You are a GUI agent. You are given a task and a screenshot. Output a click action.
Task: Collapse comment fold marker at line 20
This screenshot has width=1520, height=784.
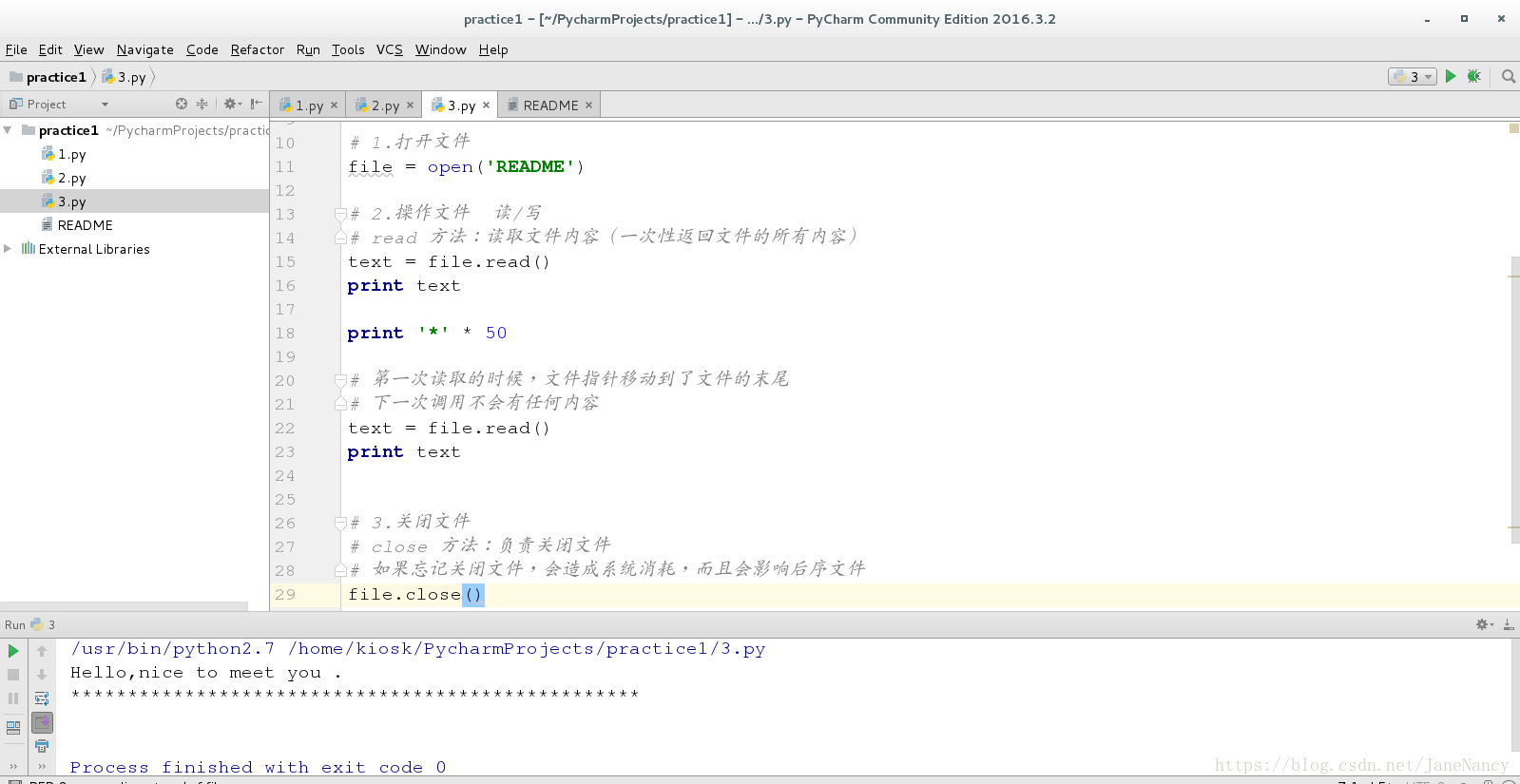pyautogui.click(x=340, y=380)
